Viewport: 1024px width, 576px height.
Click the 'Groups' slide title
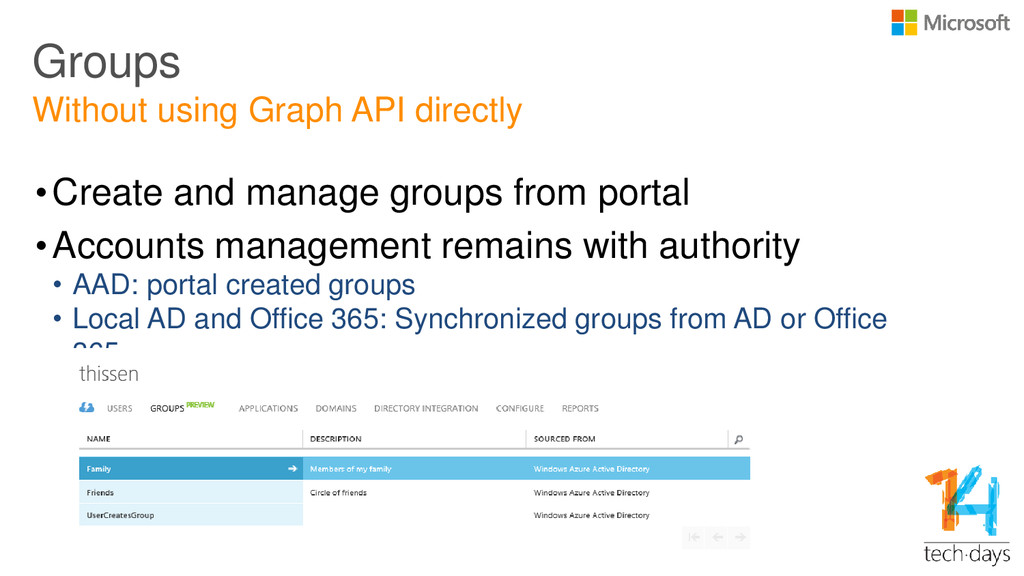click(106, 63)
